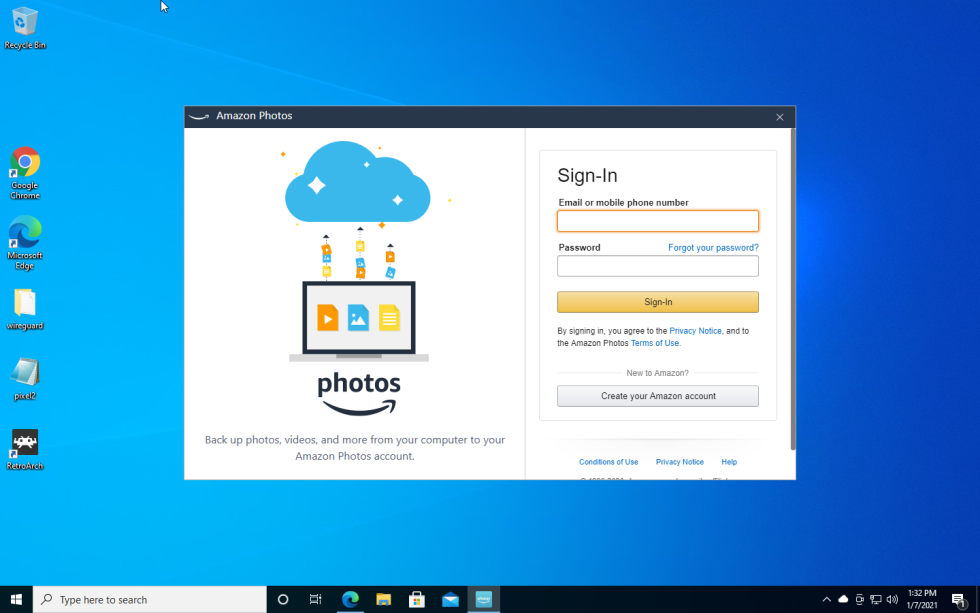Open the Create your Amazon account page
This screenshot has width=980, height=613.
pyautogui.click(x=657, y=396)
